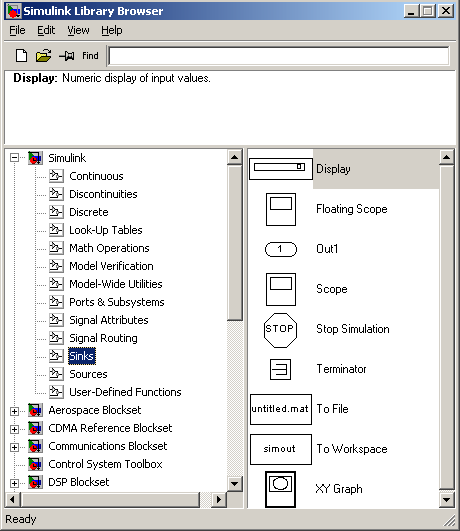This screenshot has height=531, width=460.
Task: Toggle the stay-on-top pushpin icon
Action: (x=67, y=56)
